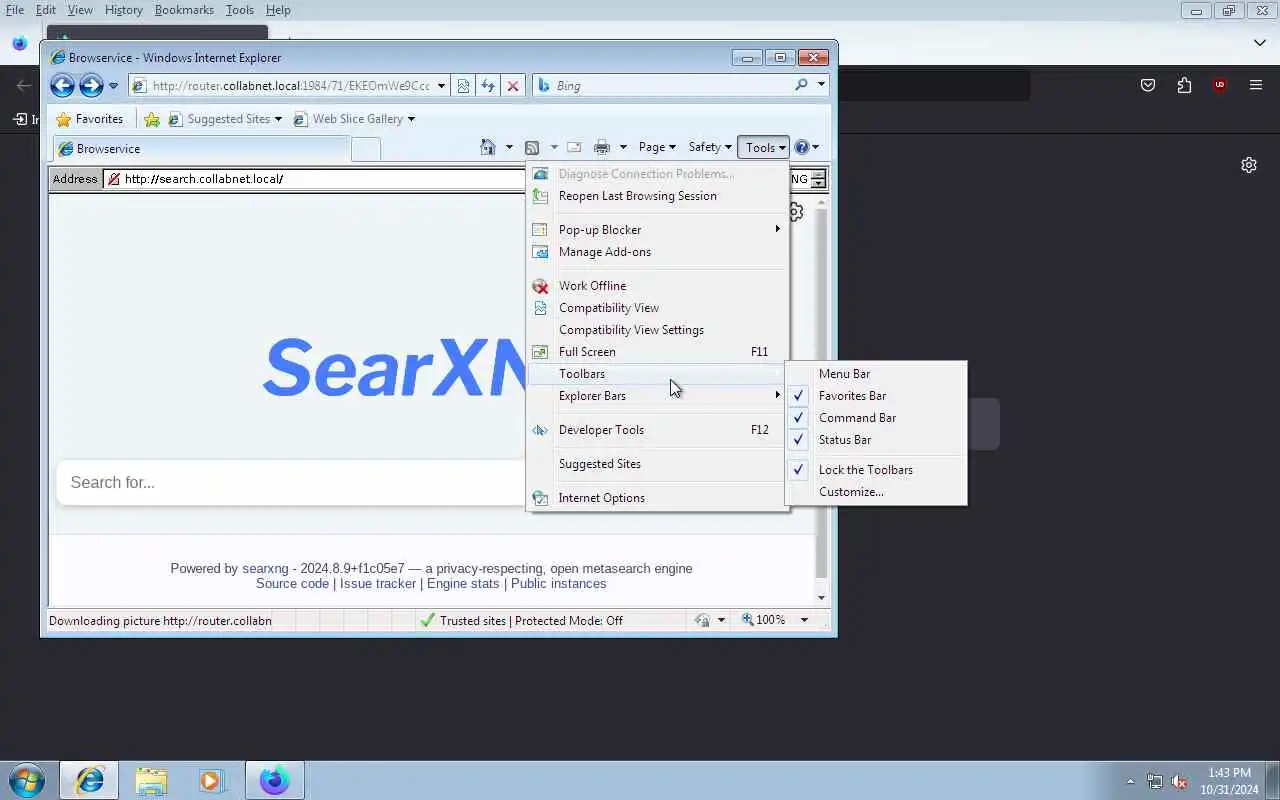Click the IE Bing search box
The height and width of the screenshot is (800, 1280).
pos(661,85)
